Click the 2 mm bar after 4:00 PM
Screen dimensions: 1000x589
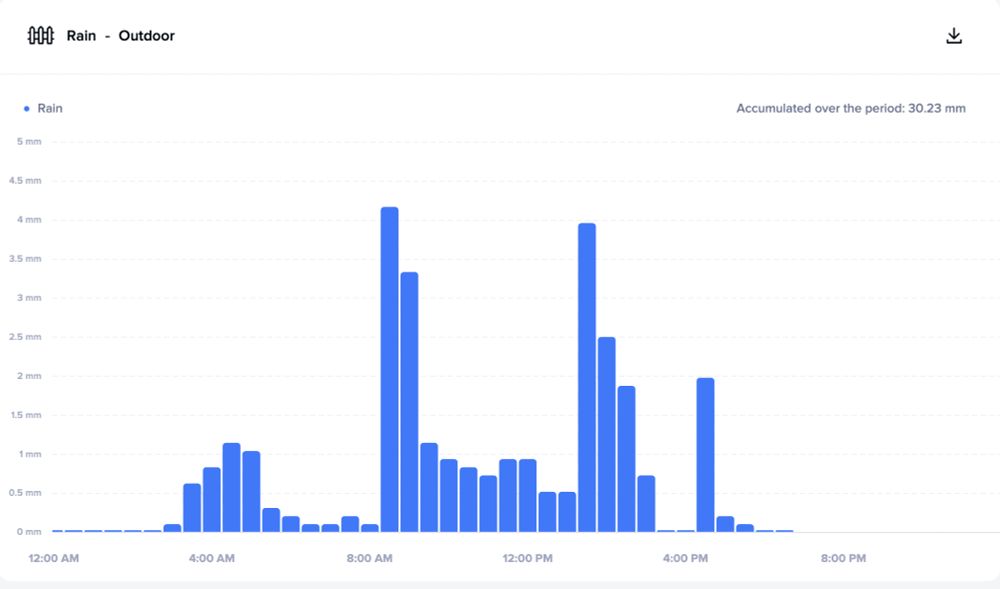point(705,454)
